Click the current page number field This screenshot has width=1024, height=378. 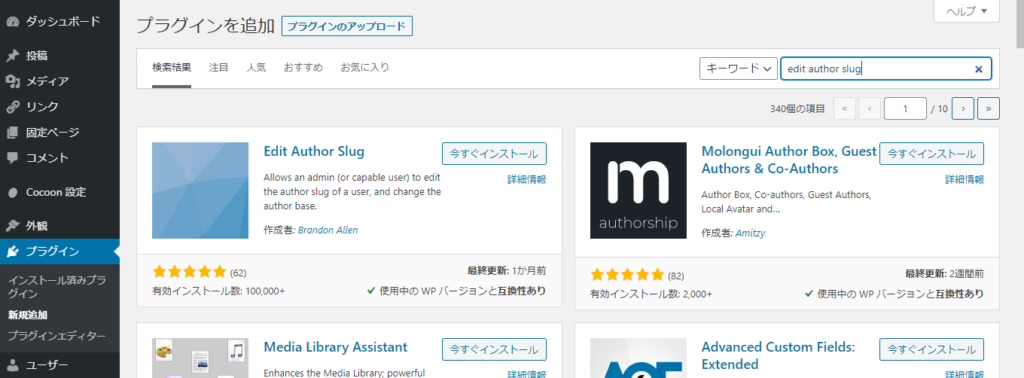pyautogui.click(x=905, y=109)
